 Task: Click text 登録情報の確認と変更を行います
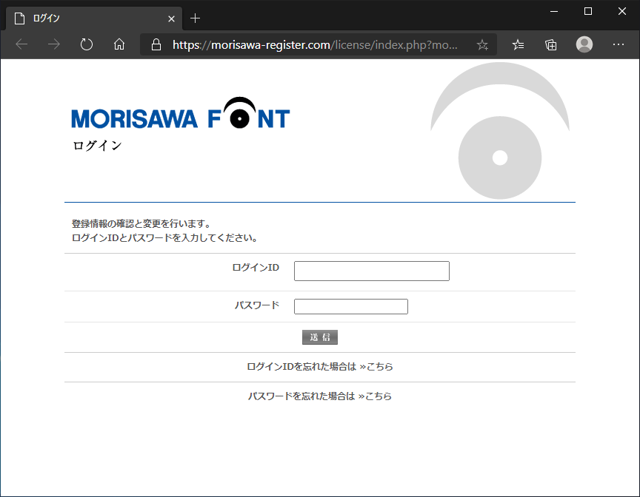click(x=141, y=224)
